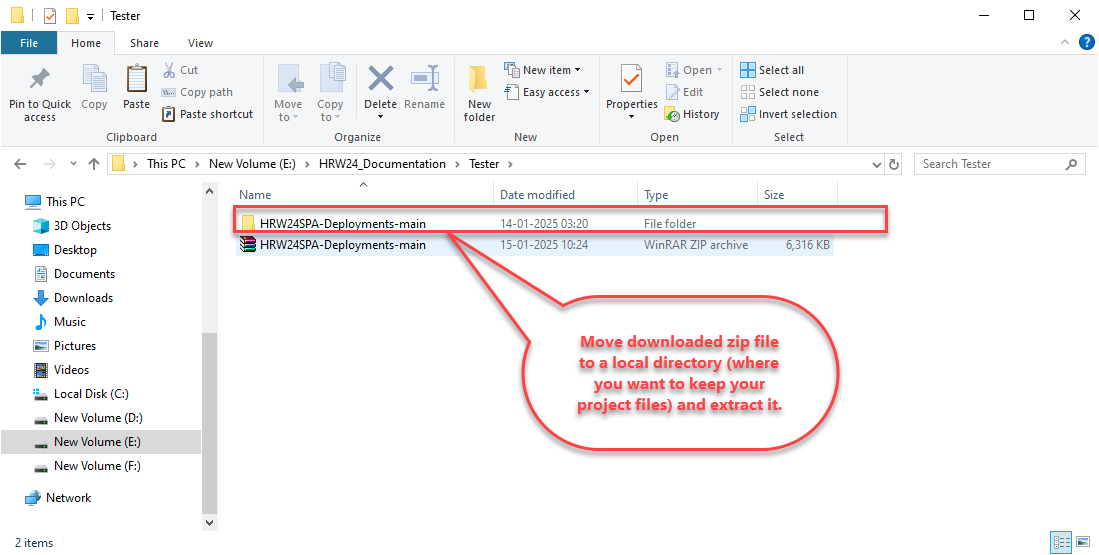The width and height of the screenshot is (1099, 555).
Task: Open Help question mark icon
Action: tap(1086, 43)
